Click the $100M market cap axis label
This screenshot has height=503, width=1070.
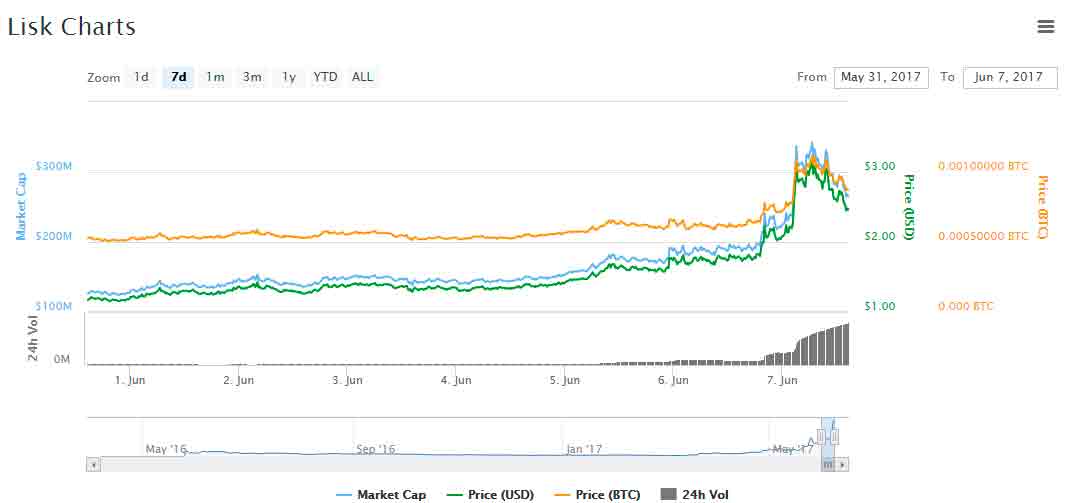pyautogui.click(x=53, y=306)
